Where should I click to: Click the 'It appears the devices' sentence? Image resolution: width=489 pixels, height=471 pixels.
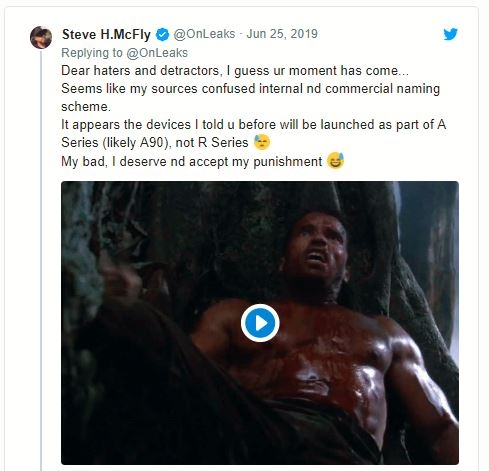click(x=253, y=125)
